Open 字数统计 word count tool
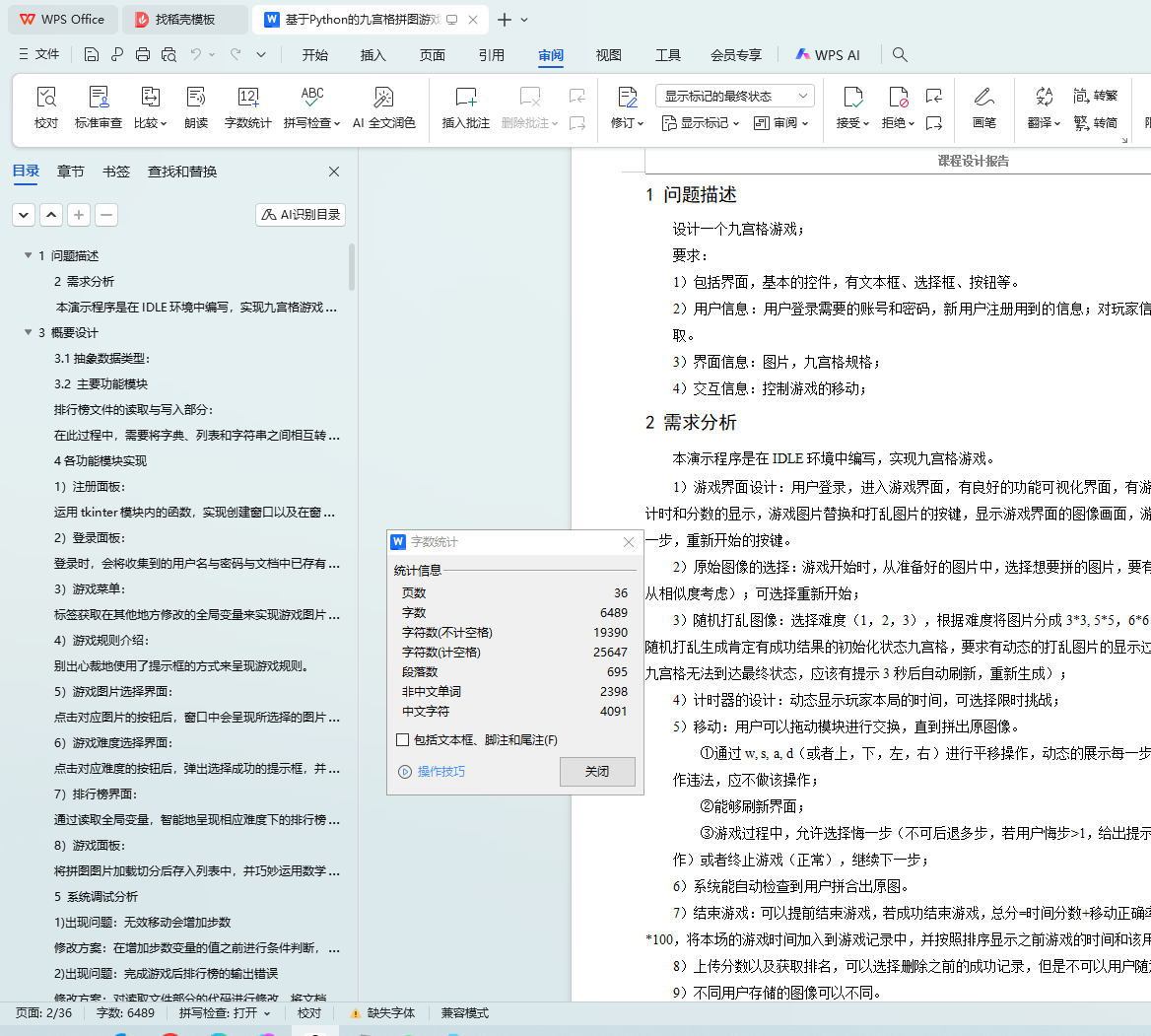Screen dimensions: 1151x1036 (247, 107)
